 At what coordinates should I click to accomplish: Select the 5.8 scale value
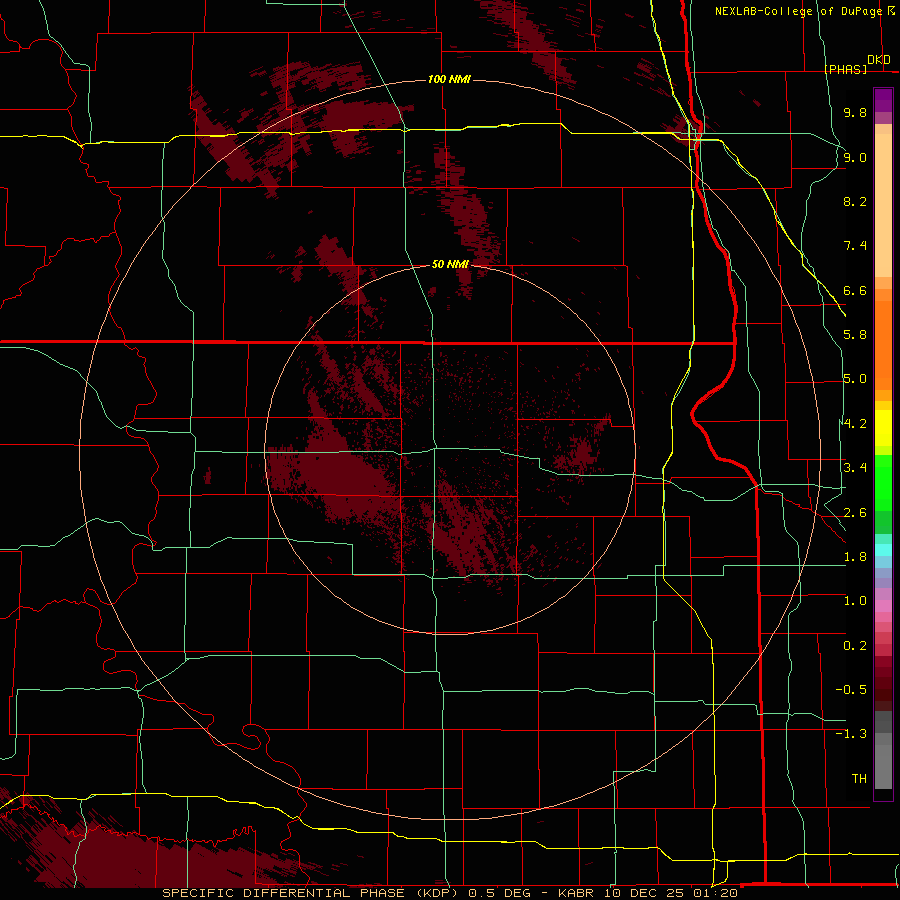(x=855, y=335)
